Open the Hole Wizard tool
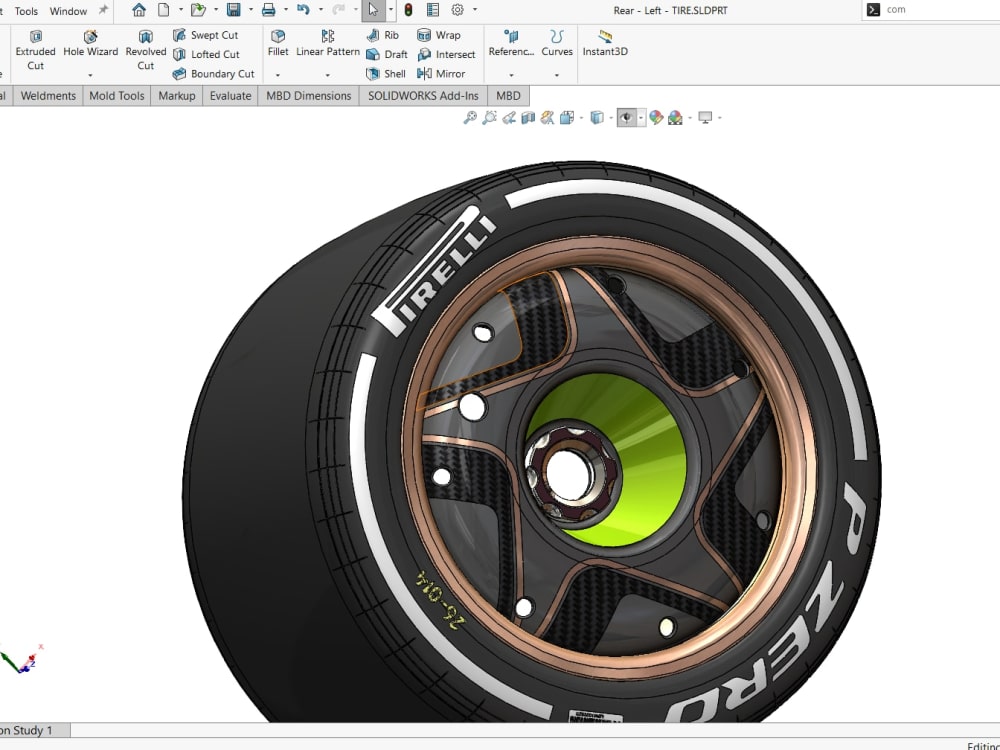This screenshot has width=1000, height=750. point(91,44)
